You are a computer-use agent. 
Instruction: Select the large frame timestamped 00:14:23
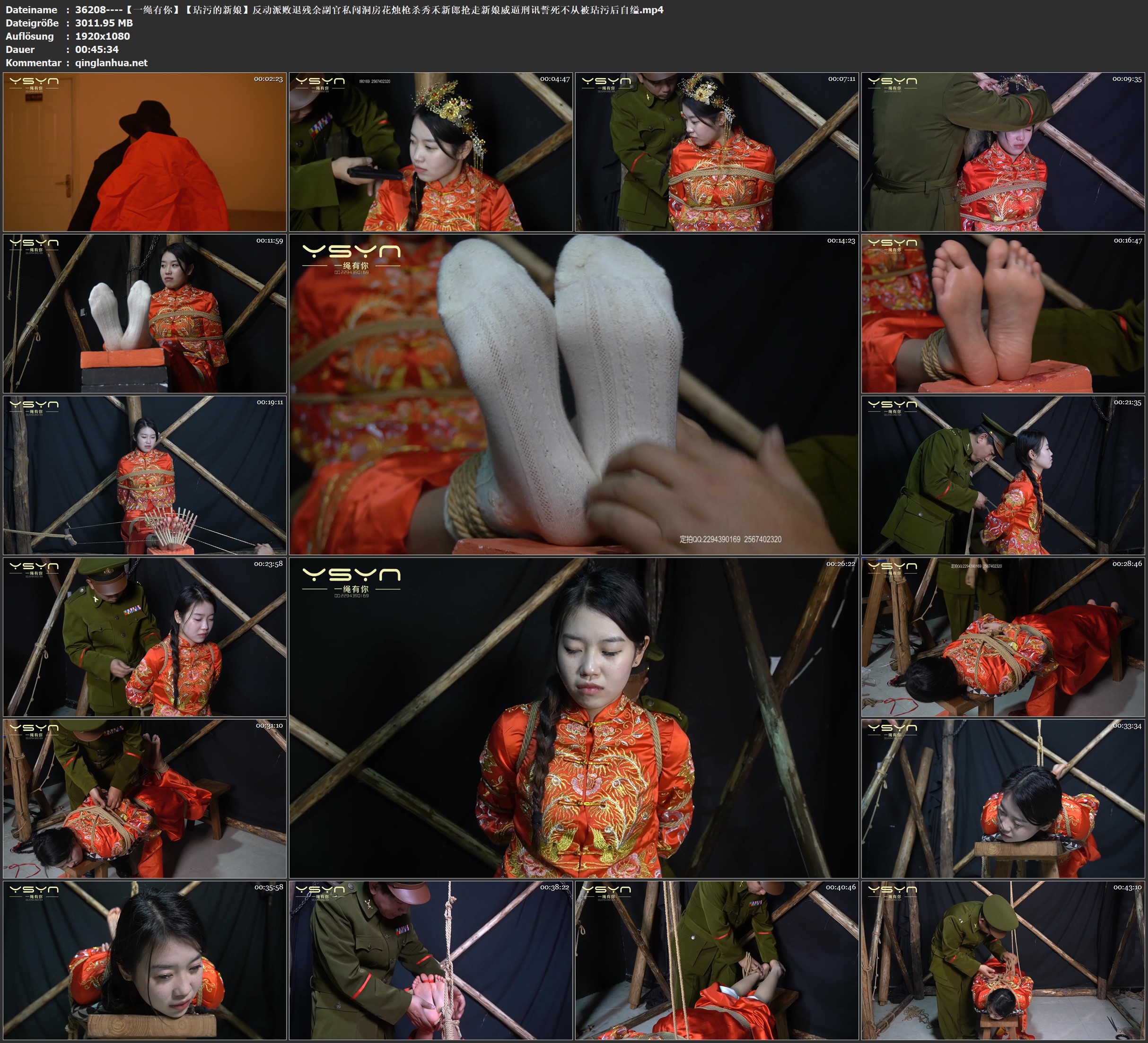(573, 394)
